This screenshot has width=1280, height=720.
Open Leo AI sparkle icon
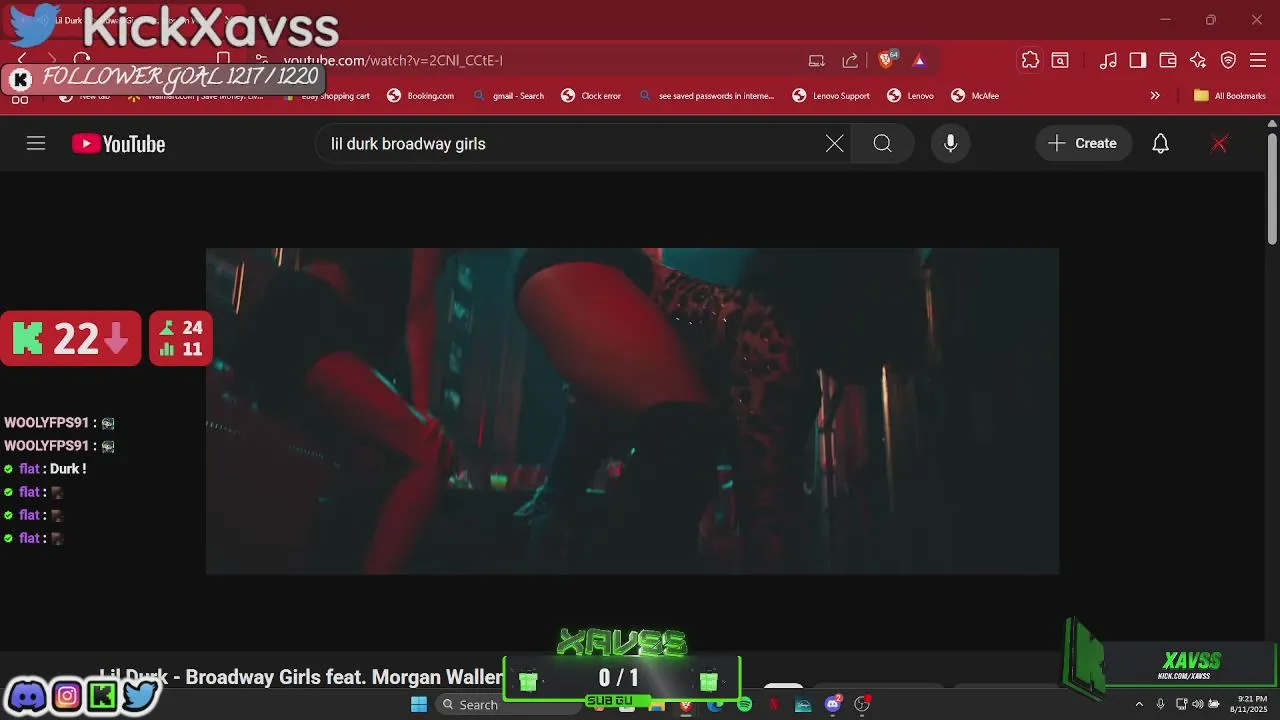[x=1198, y=60]
